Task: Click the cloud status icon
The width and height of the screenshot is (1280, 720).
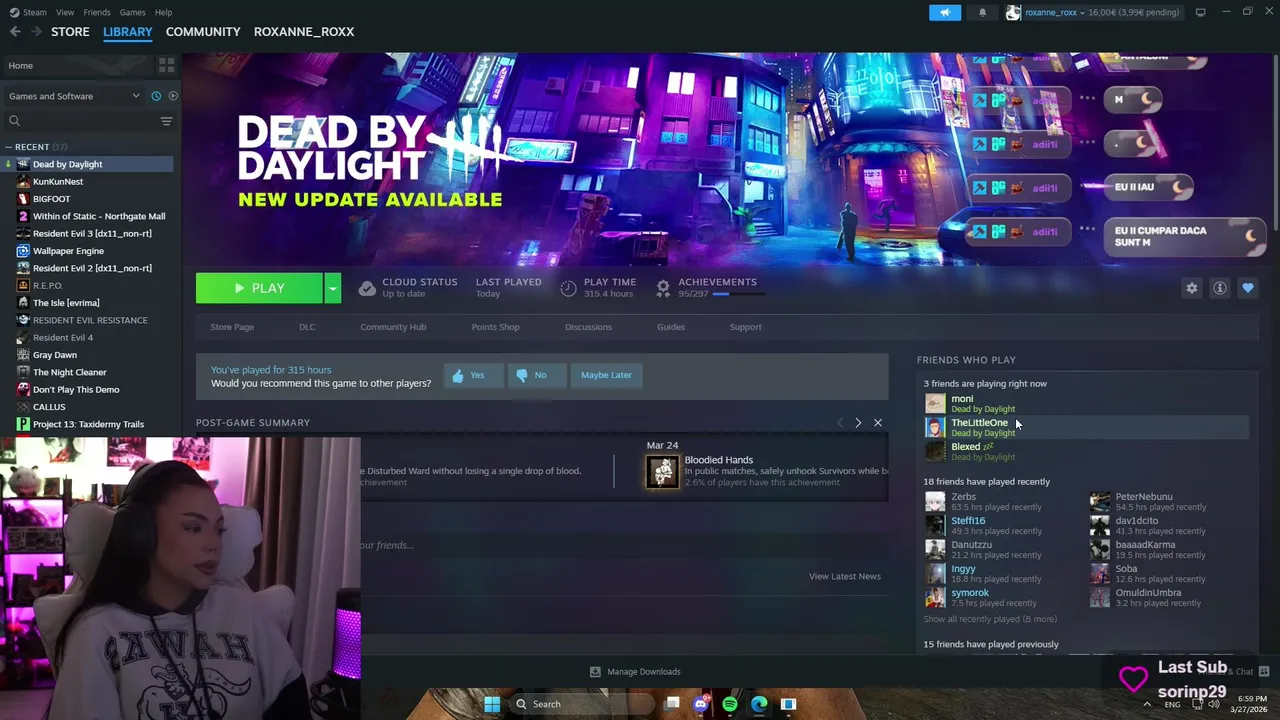Action: [367, 288]
